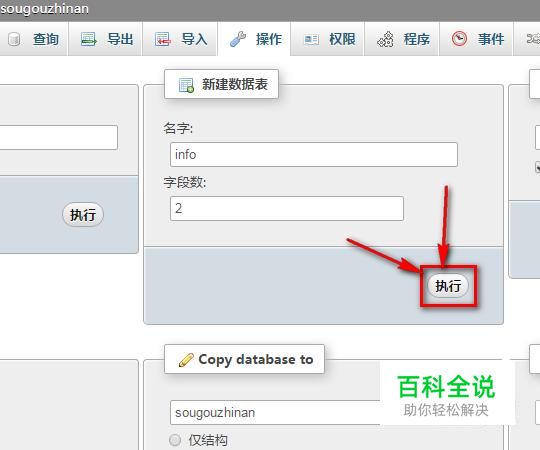Open the 权限 (Privileges) tab
The height and width of the screenshot is (450, 540).
tap(328, 39)
